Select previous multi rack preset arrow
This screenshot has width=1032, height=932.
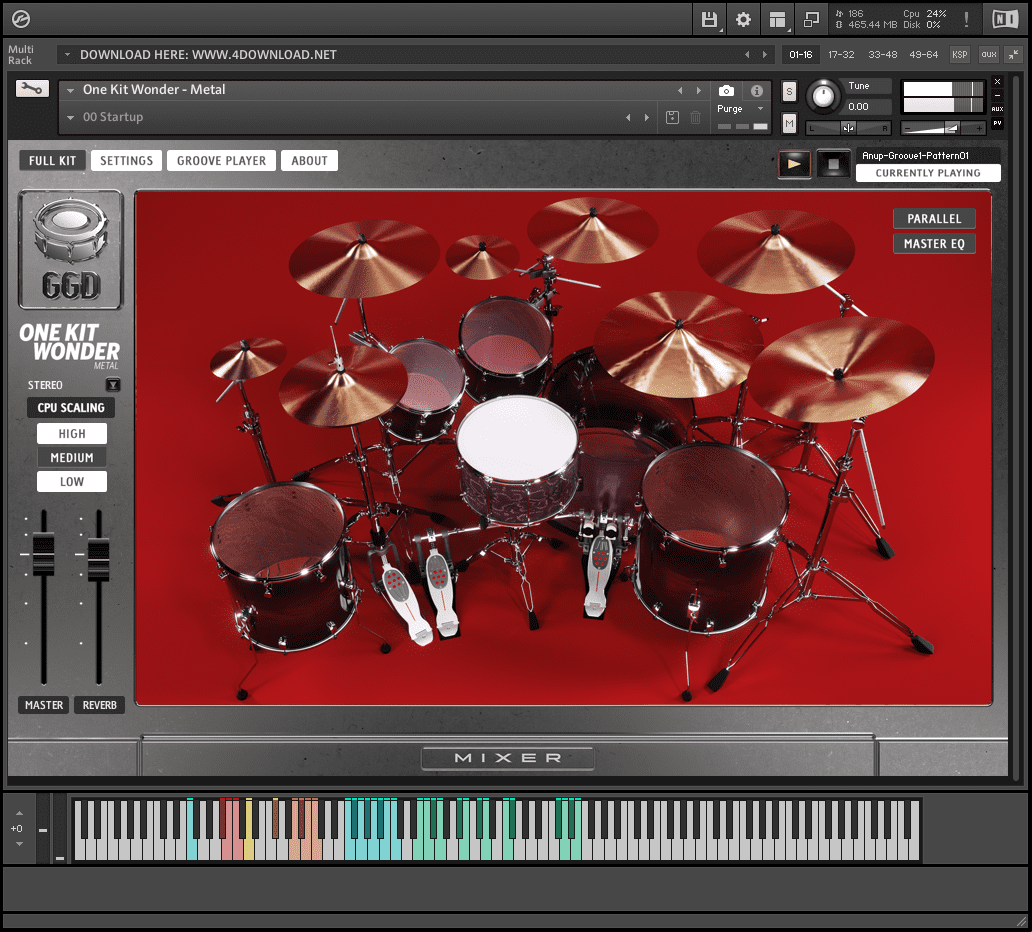click(x=747, y=55)
